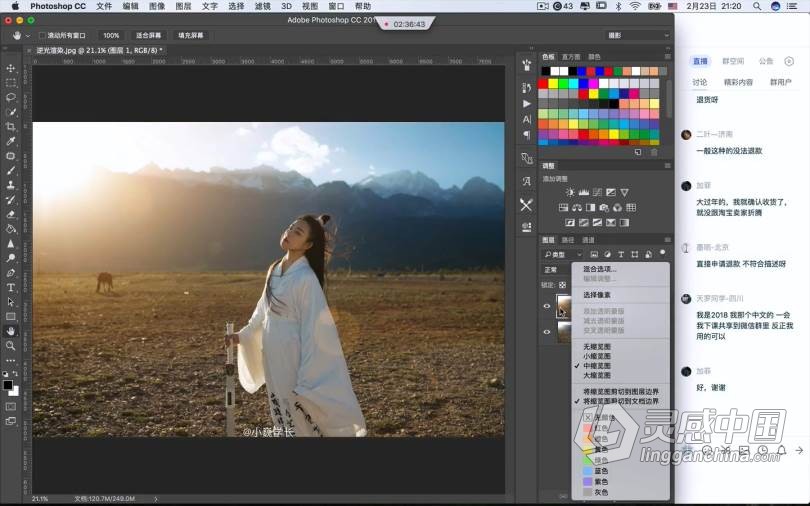Select the Zoom magnifier tool
810x506 pixels.
10,345
